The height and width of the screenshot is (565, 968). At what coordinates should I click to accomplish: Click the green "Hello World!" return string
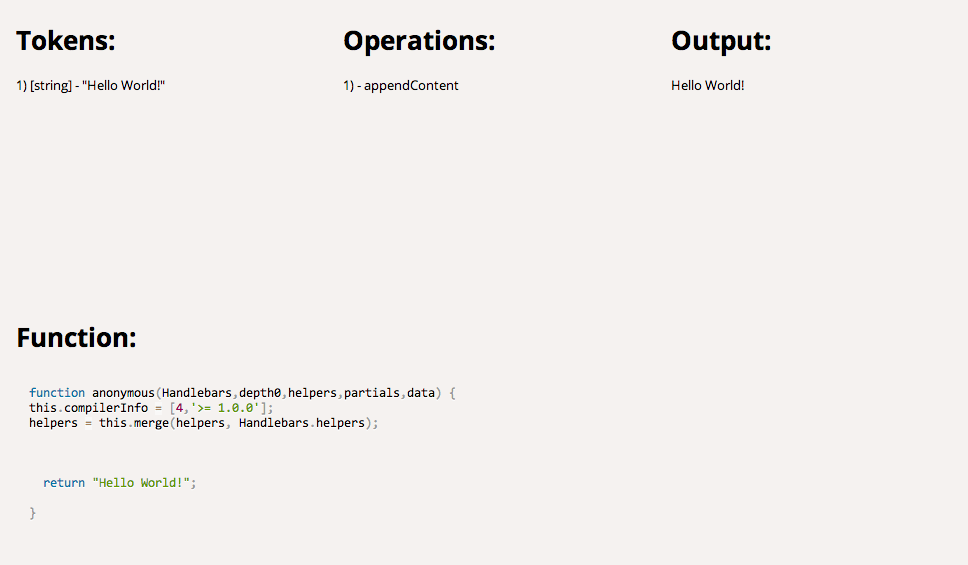click(140, 483)
